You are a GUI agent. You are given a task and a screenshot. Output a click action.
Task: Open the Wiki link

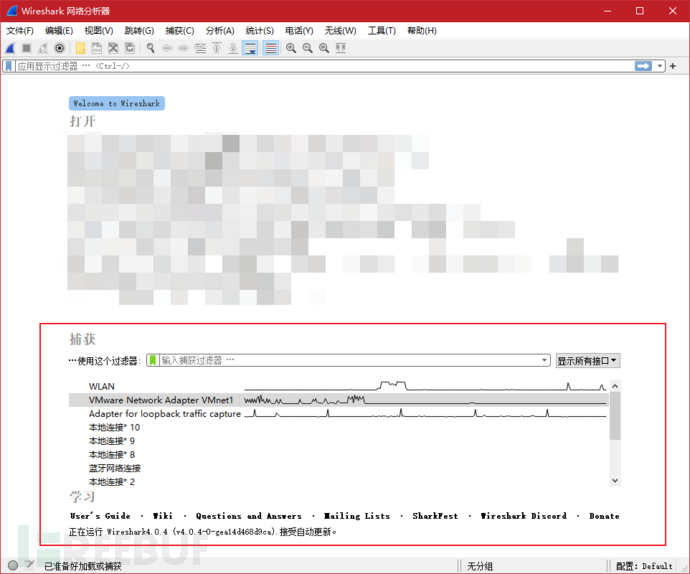pyautogui.click(x=163, y=516)
